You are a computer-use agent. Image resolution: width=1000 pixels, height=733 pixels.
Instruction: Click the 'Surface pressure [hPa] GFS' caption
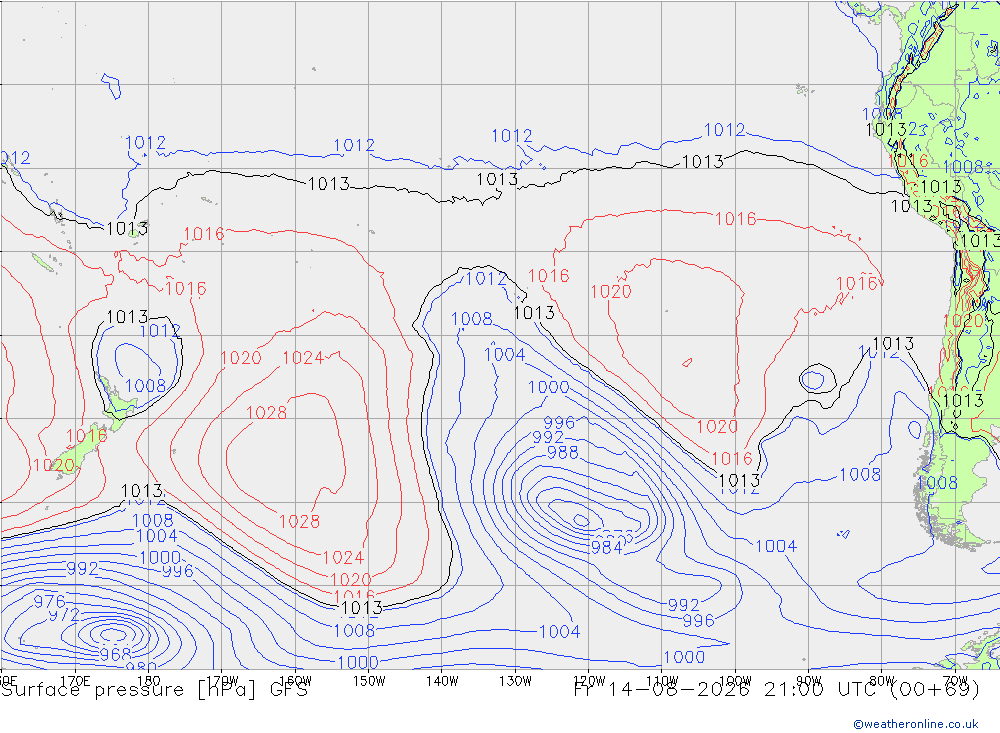[155, 690]
